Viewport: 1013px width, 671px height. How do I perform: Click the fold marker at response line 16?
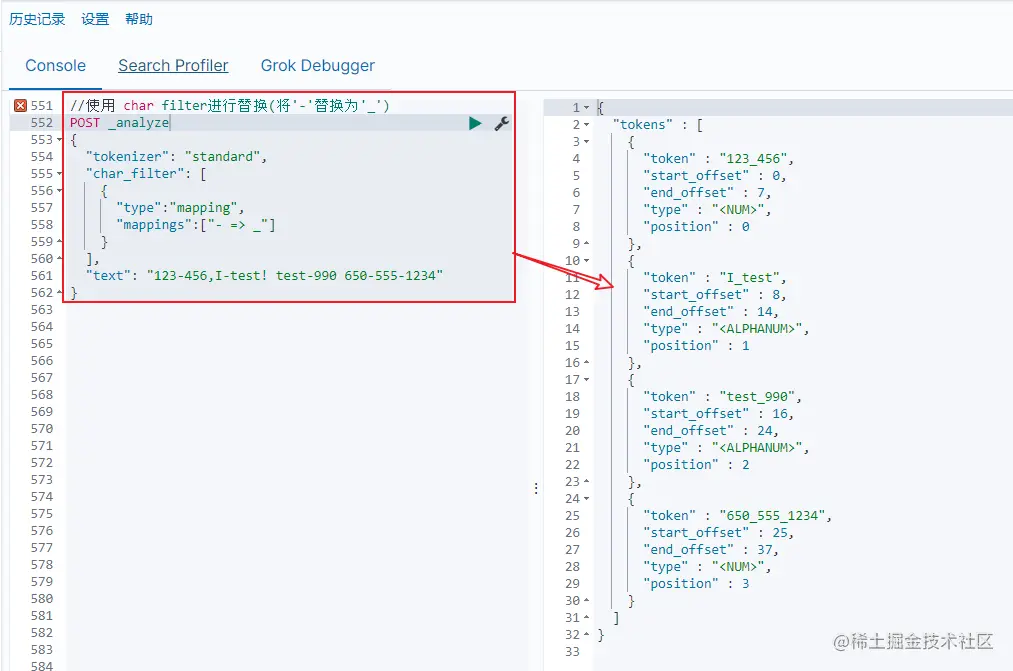587,363
